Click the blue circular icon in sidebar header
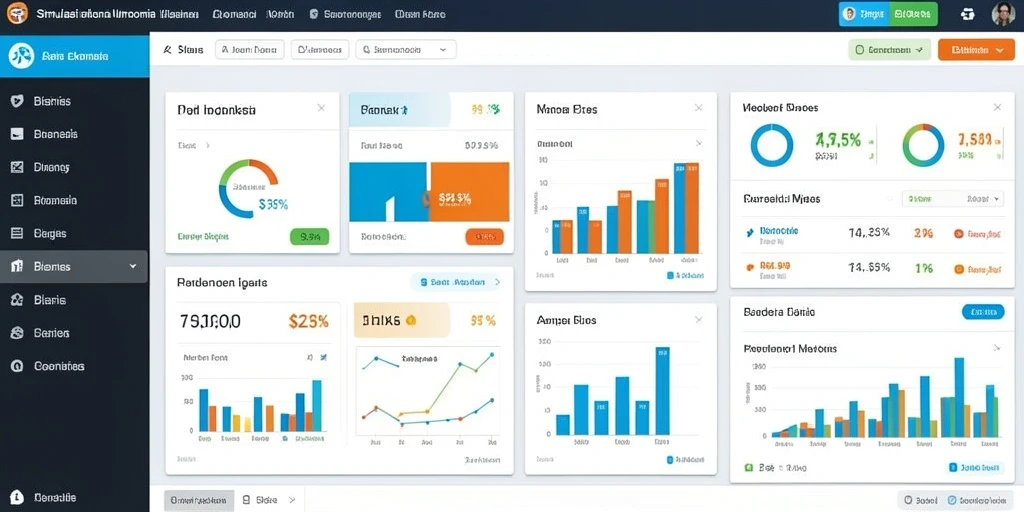This screenshot has width=1024, height=512. tap(22, 56)
